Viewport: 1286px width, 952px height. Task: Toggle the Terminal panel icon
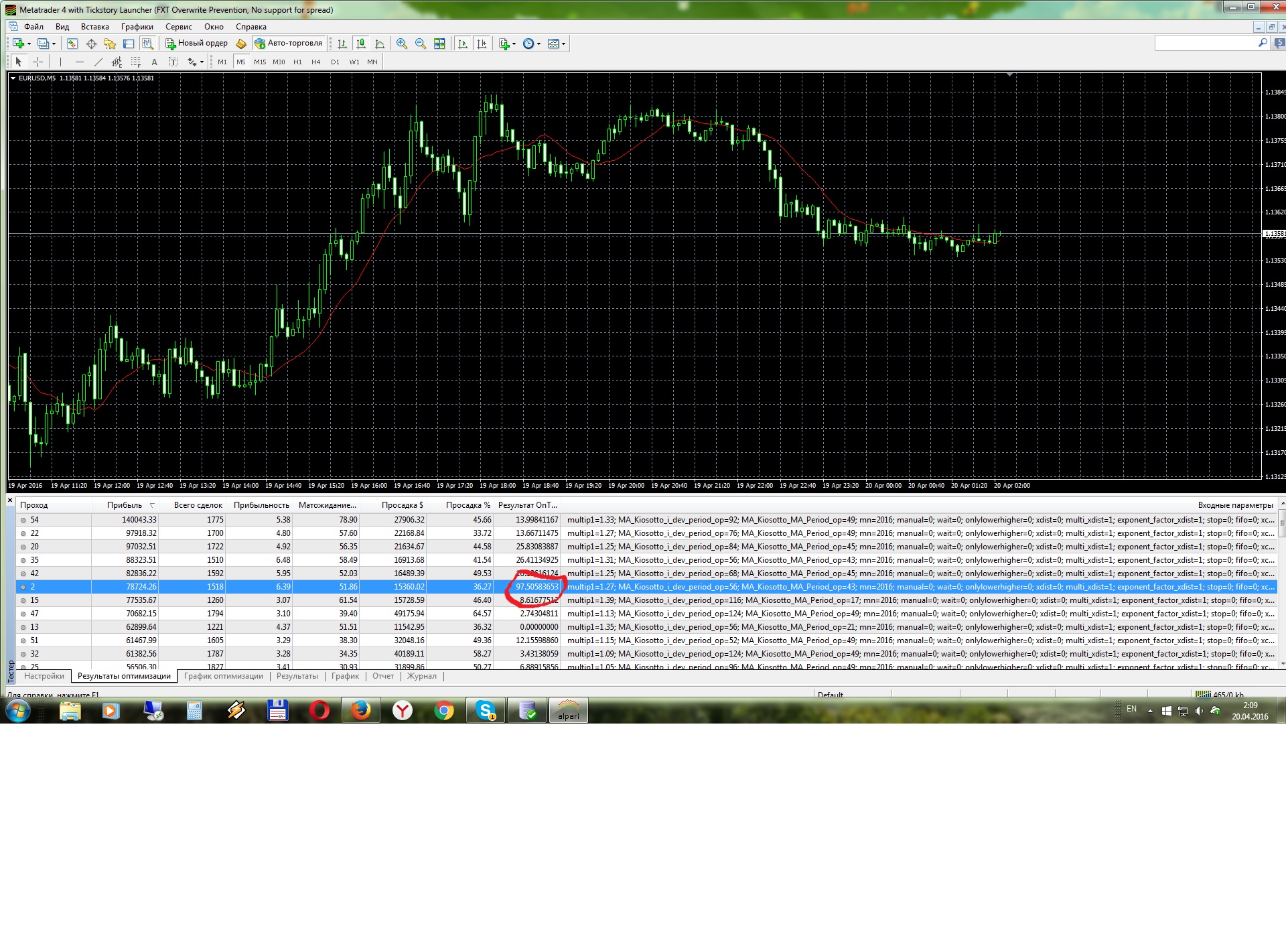pos(129,44)
